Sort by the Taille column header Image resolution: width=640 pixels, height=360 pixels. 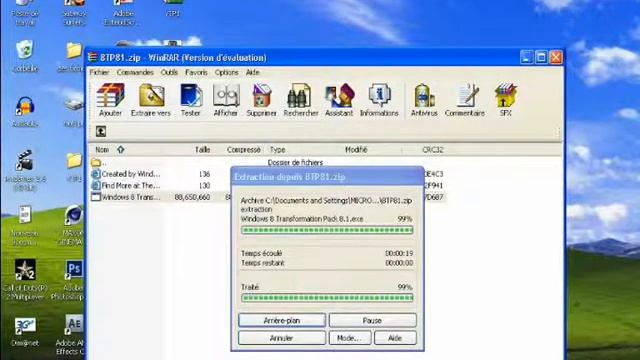point(202,150)
